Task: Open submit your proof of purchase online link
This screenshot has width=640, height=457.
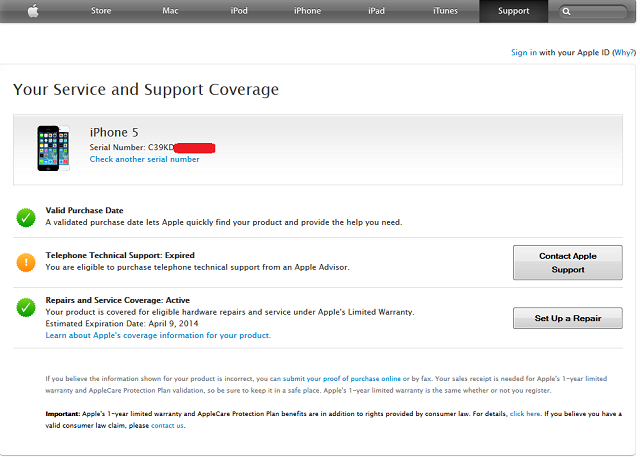Action: [x=342, y=379]
